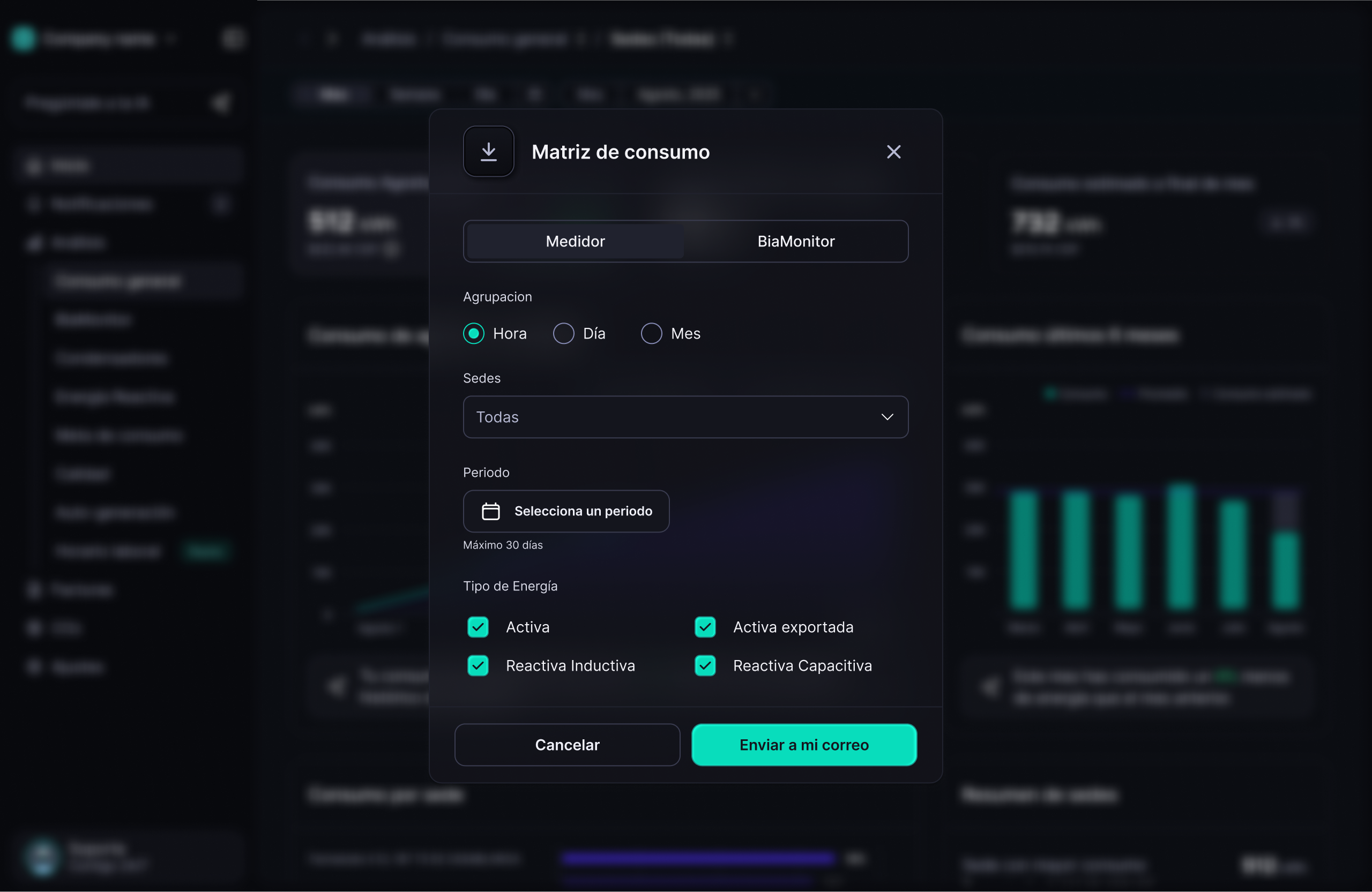The height and width of the screenshot is (892, 1372).
Task: Click the Activa exportada label text
Action: [x=793, y=627]
